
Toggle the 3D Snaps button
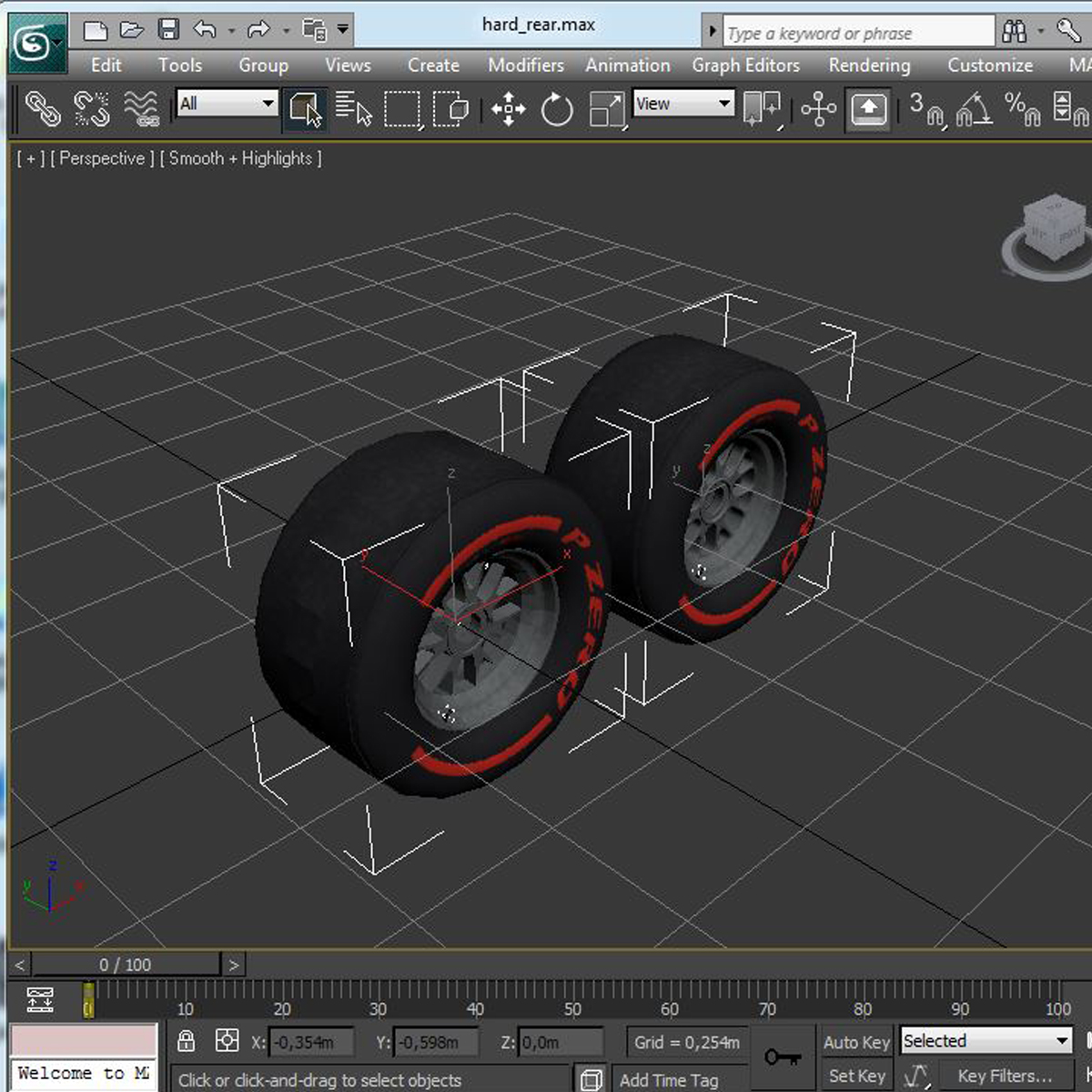coord(926,109)
